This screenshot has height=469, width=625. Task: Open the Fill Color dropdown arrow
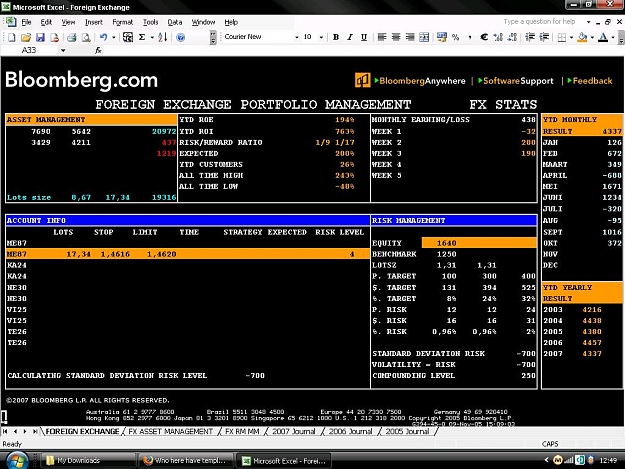coord(592,37)
